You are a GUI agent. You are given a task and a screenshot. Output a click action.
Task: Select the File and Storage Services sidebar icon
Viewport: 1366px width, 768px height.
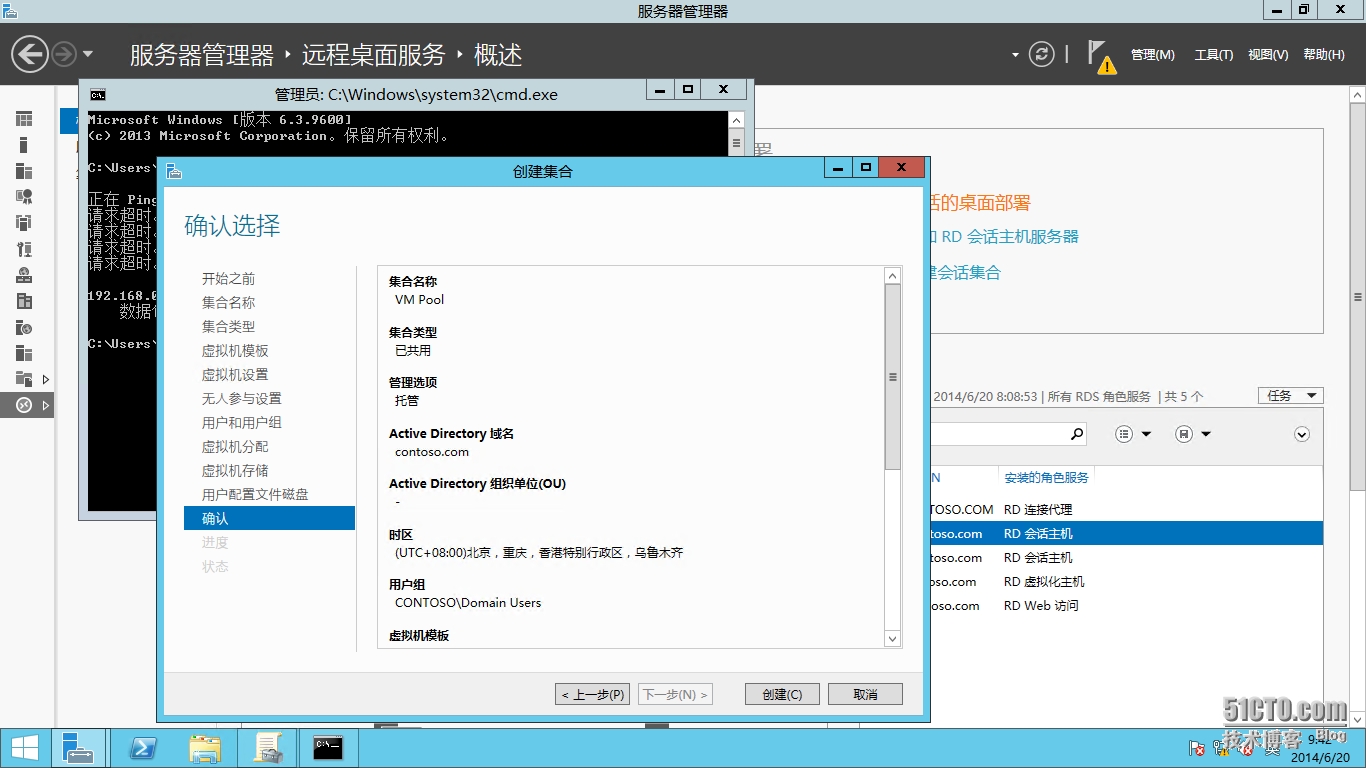(24, 379)
